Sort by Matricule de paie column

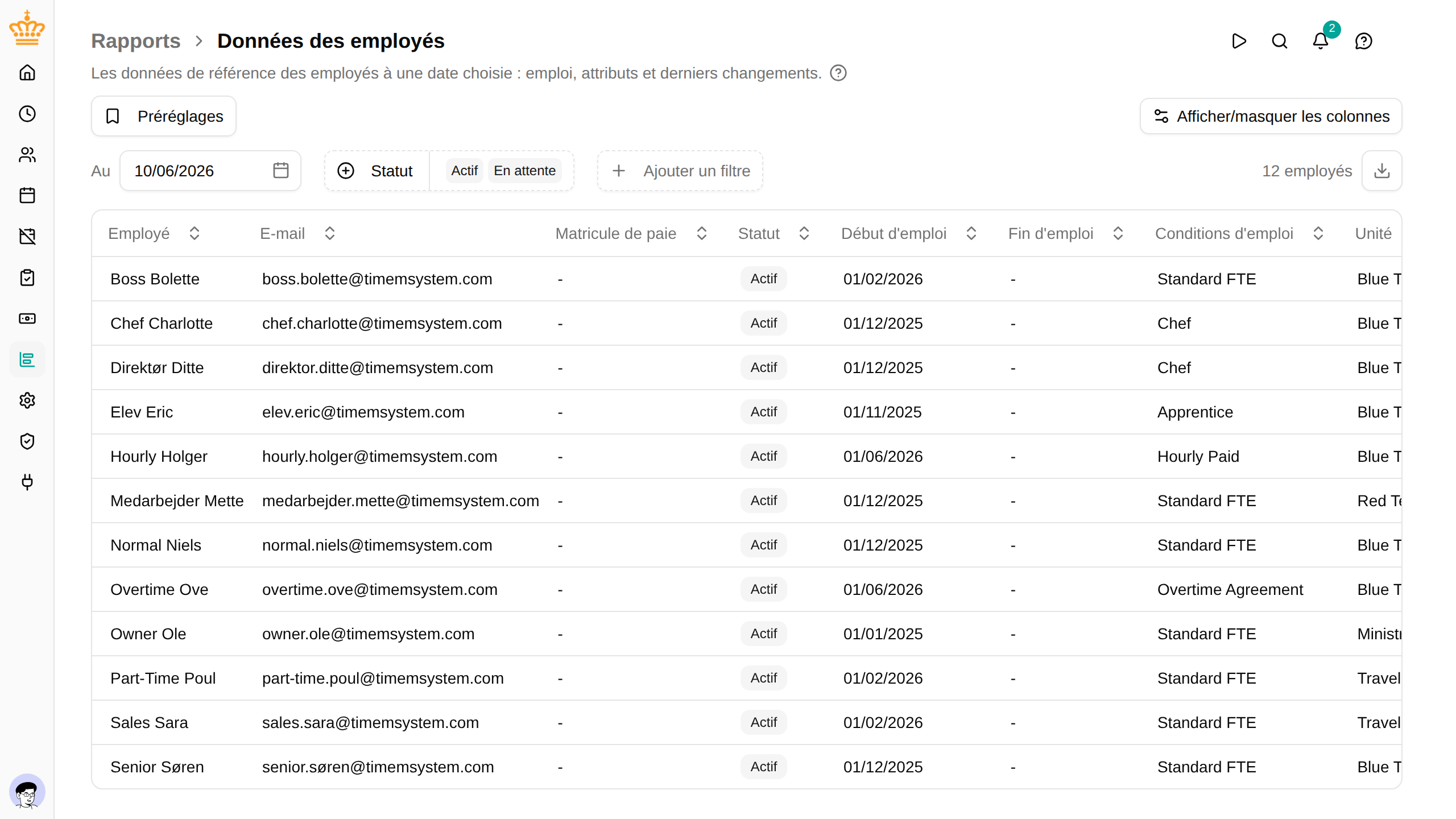[702, 234]
